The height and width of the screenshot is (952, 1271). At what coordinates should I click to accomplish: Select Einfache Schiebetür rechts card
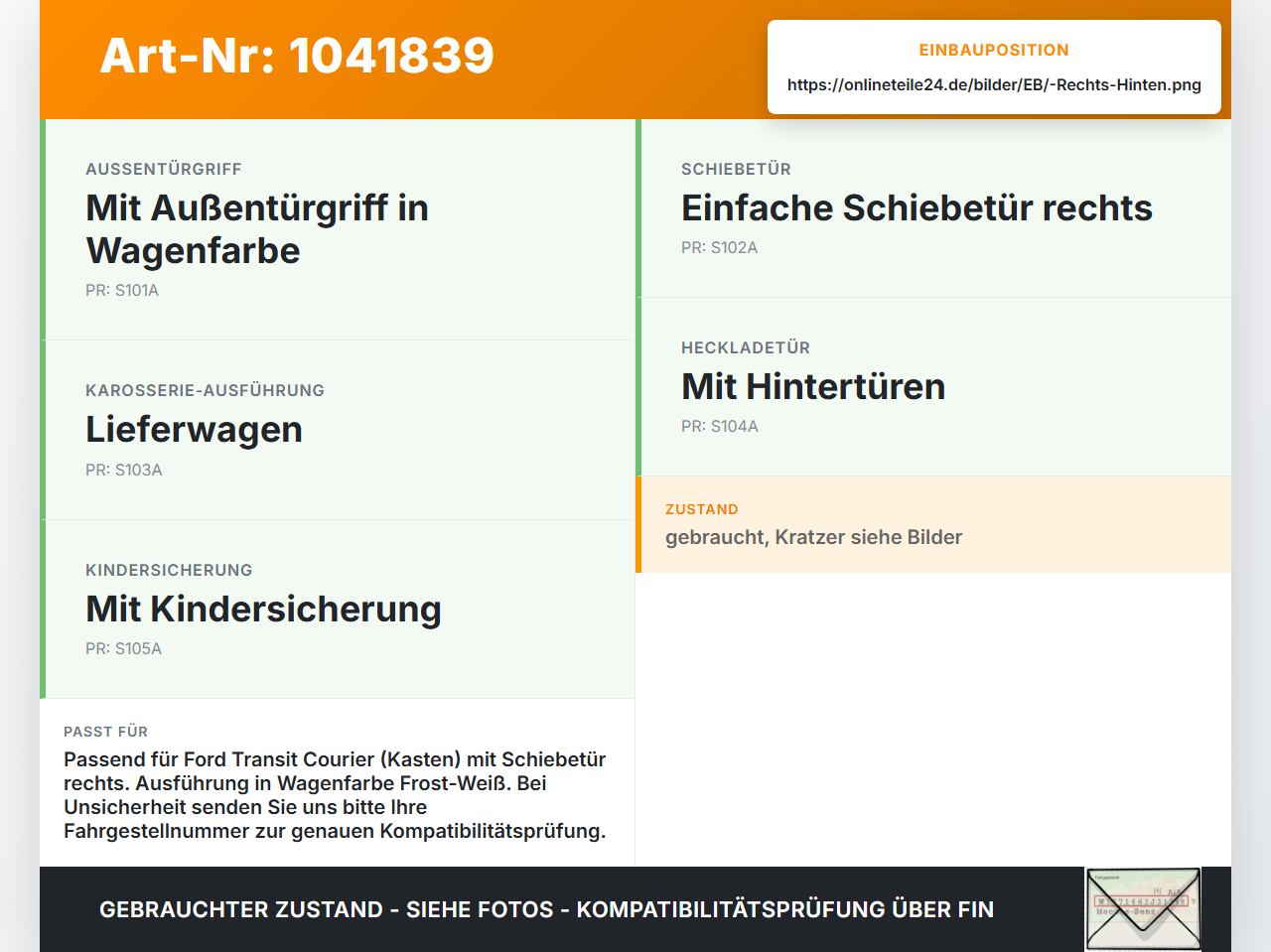tap(933, 208)
